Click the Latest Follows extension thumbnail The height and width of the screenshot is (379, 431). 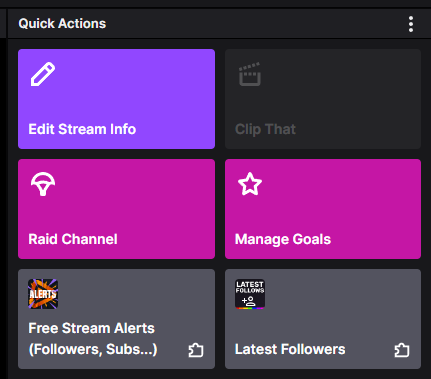tap(250, 294)
